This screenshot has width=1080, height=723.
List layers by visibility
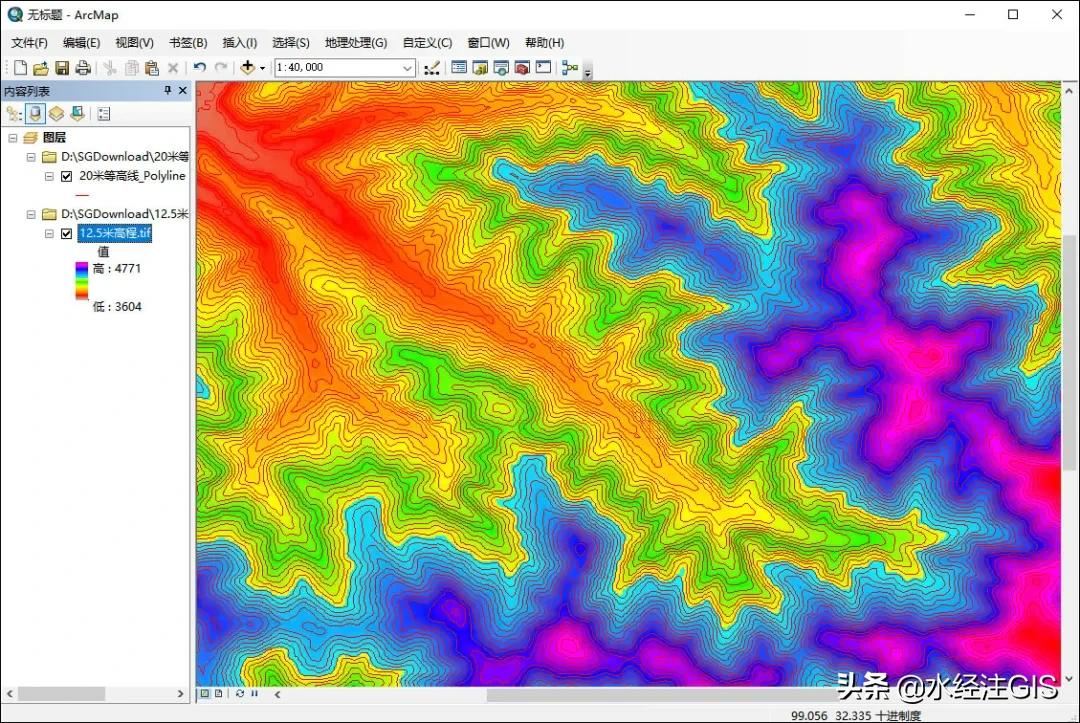click(x=56, y=114)
